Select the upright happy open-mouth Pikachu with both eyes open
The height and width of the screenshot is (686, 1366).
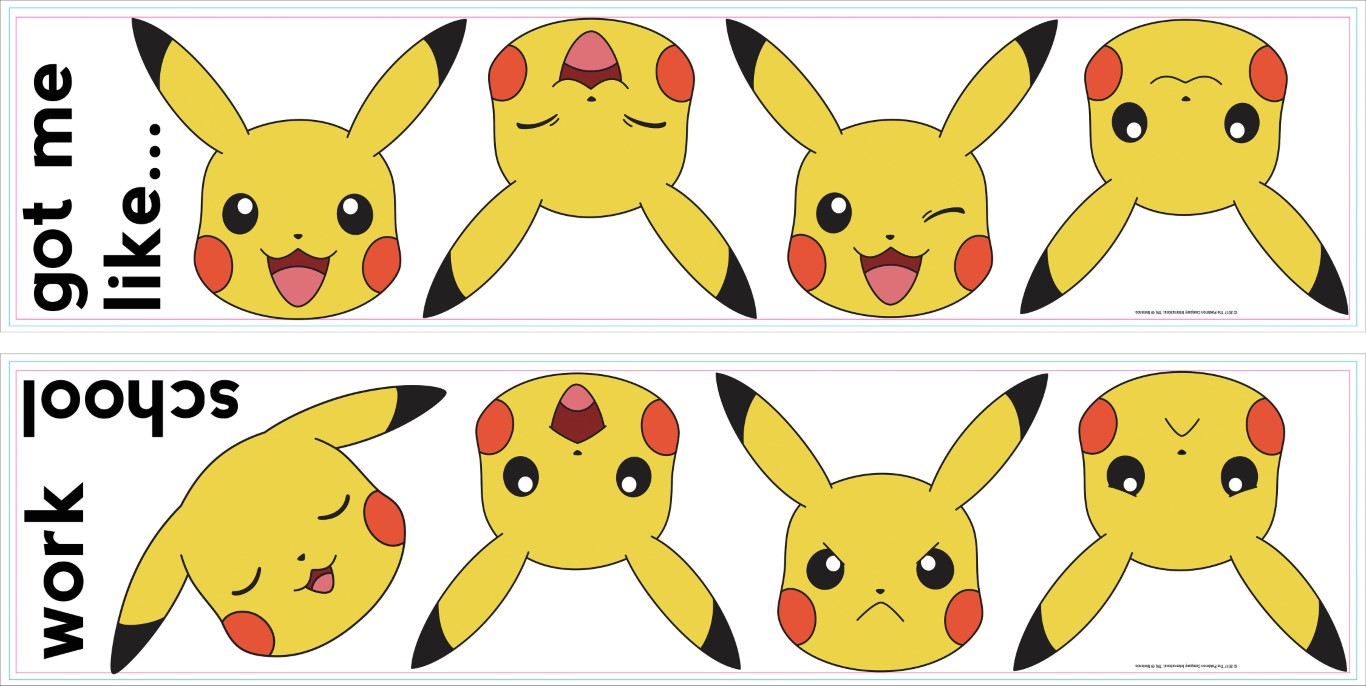point(298,168)
